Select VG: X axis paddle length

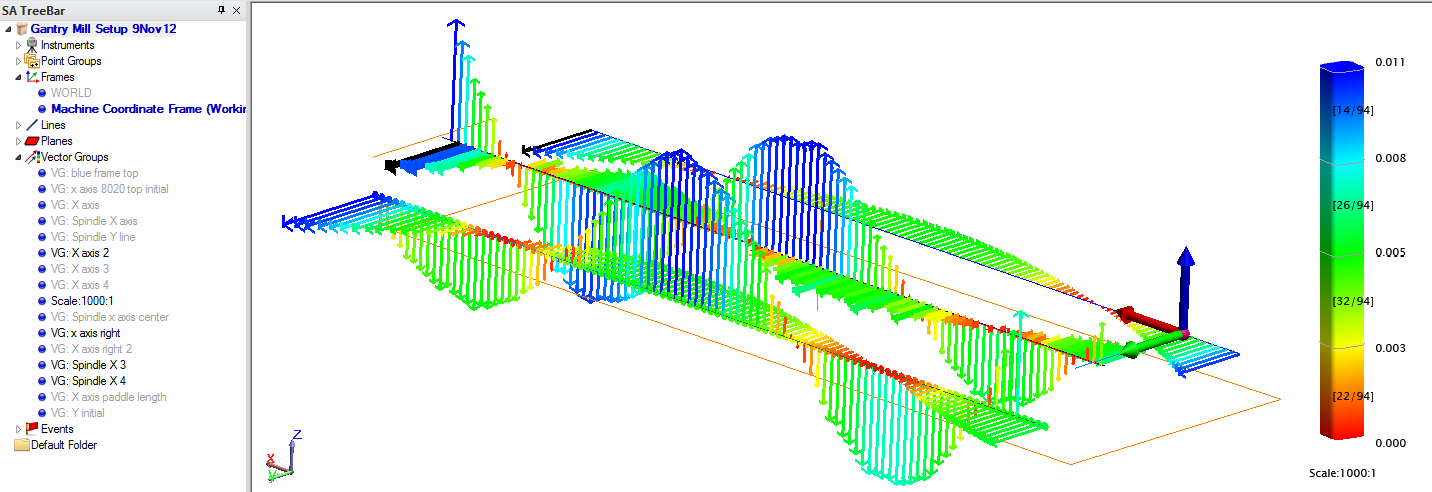108,397
